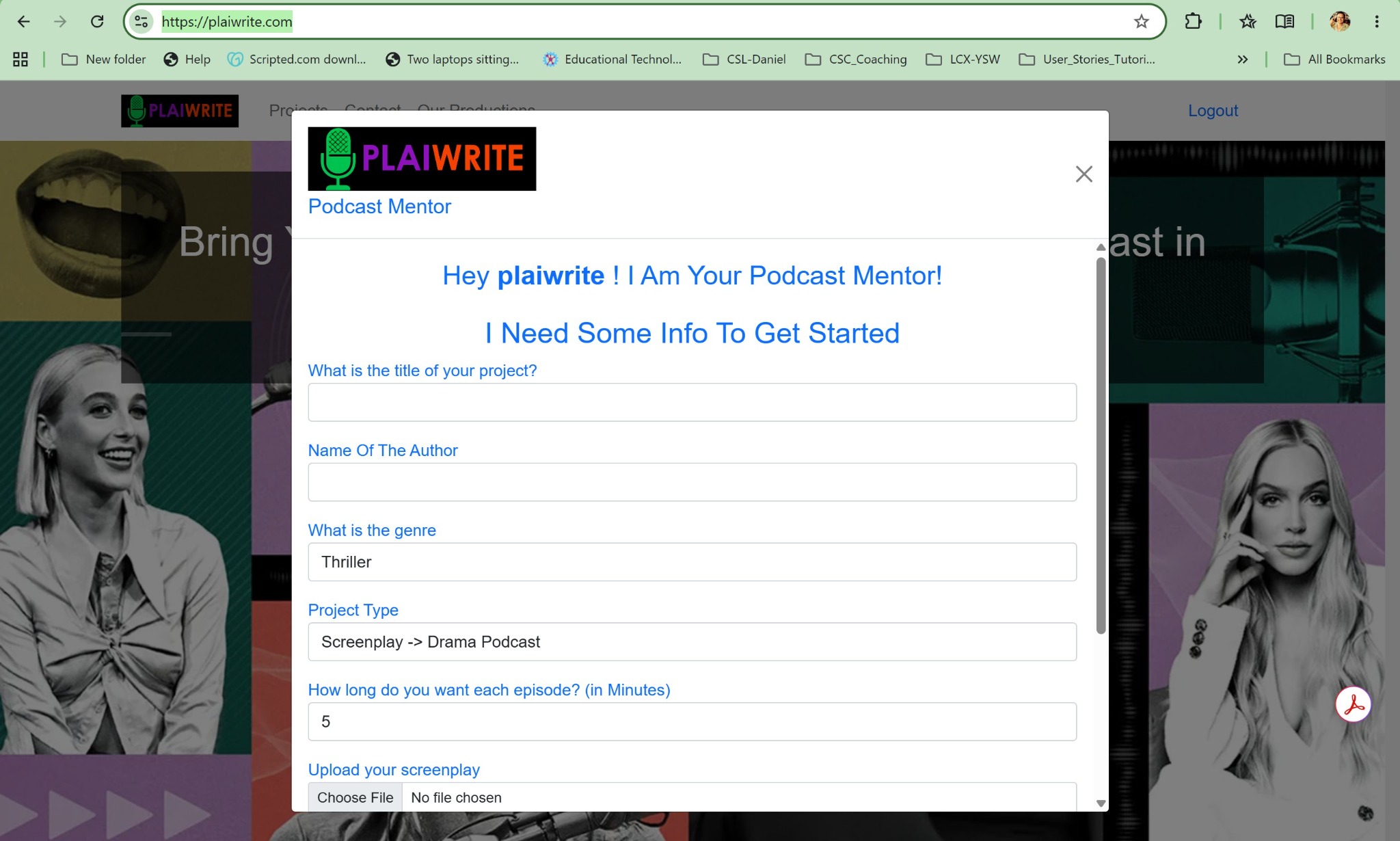Click the Plaiwrite logo in the dialog
The width and height of the screenshot is (1400, 841).
pos(422,159)
